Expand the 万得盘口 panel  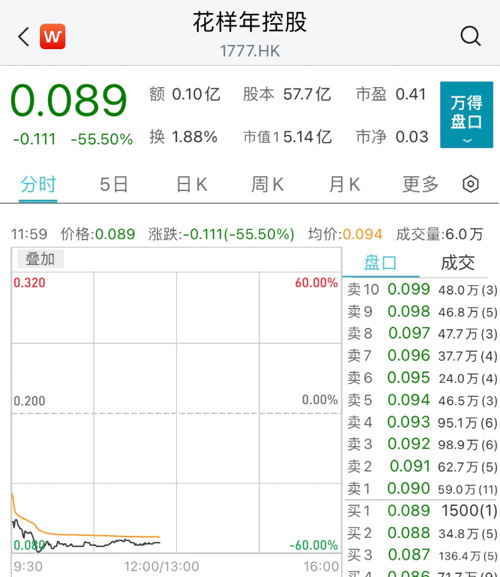click(467, 115)
